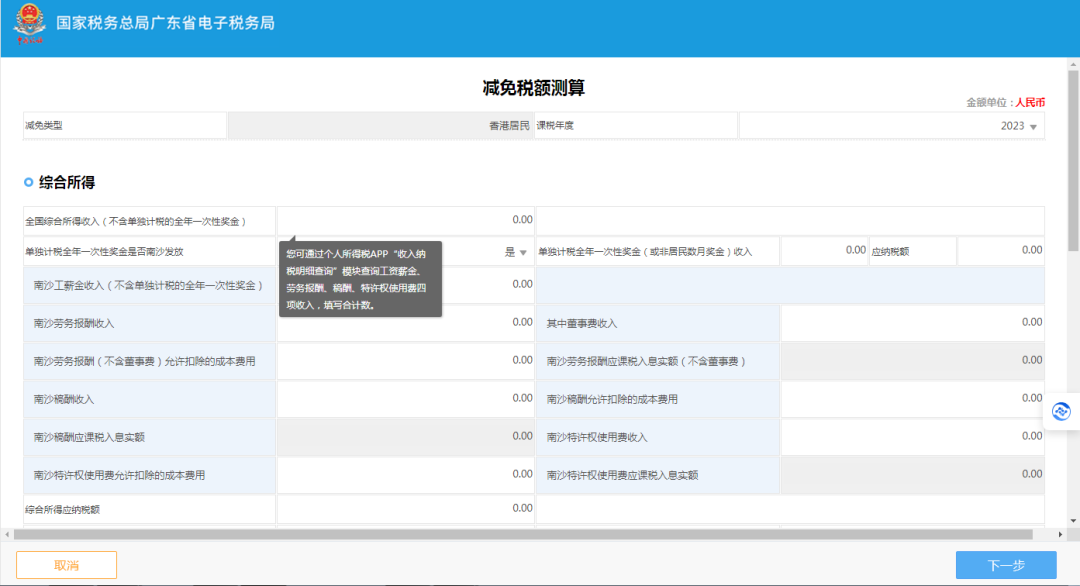Click the 其中董事费收入 input field

tap(913, 323)
